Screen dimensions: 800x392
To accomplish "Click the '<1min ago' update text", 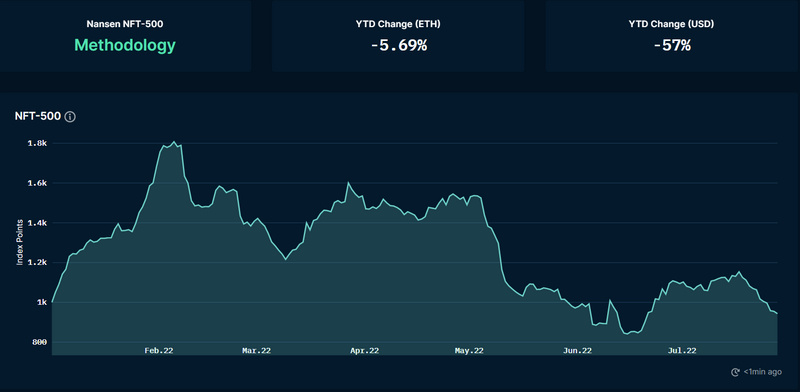I will 762,372.
